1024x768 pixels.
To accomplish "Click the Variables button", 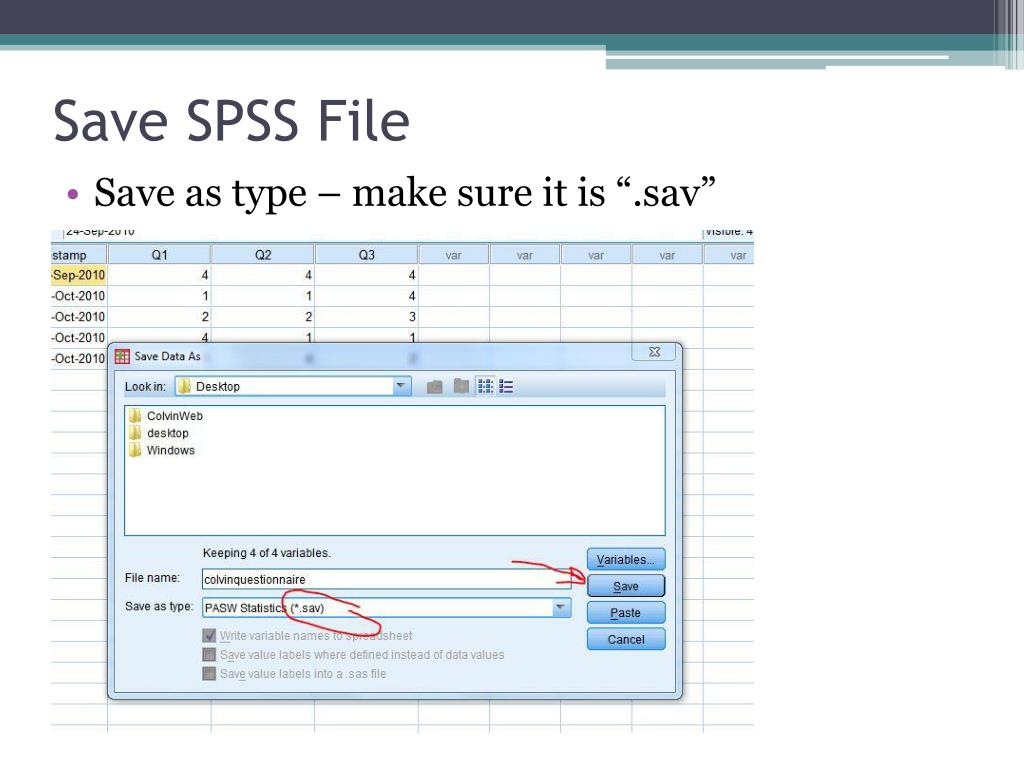I will 625,559.
